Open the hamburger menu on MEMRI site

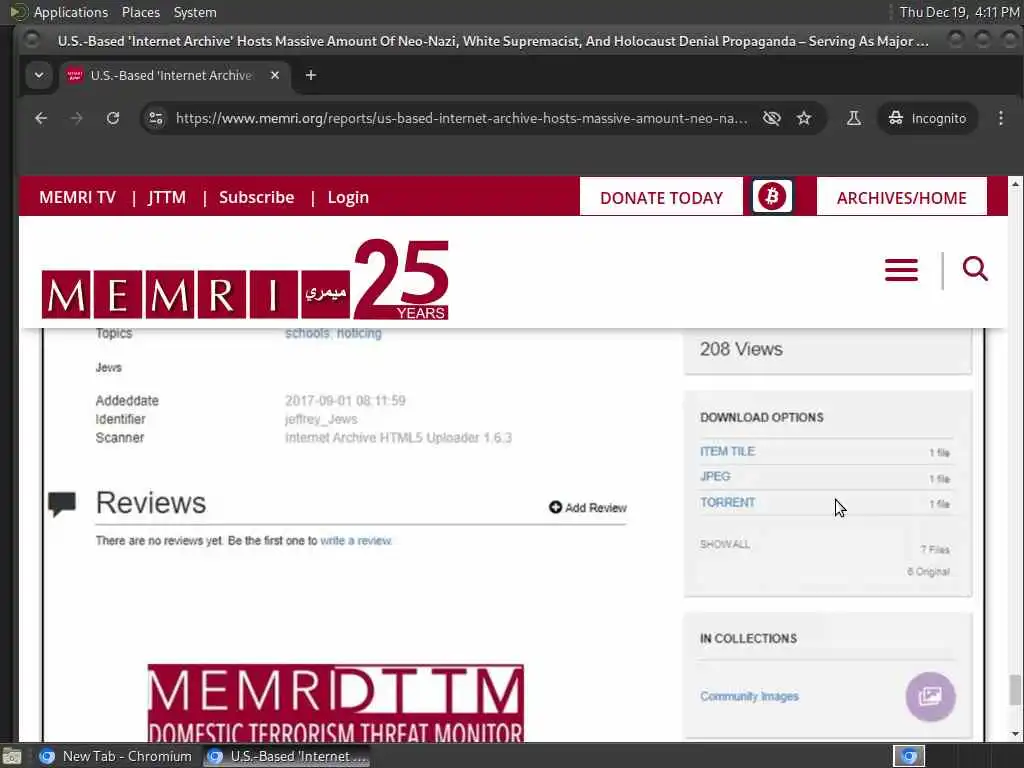901,270
